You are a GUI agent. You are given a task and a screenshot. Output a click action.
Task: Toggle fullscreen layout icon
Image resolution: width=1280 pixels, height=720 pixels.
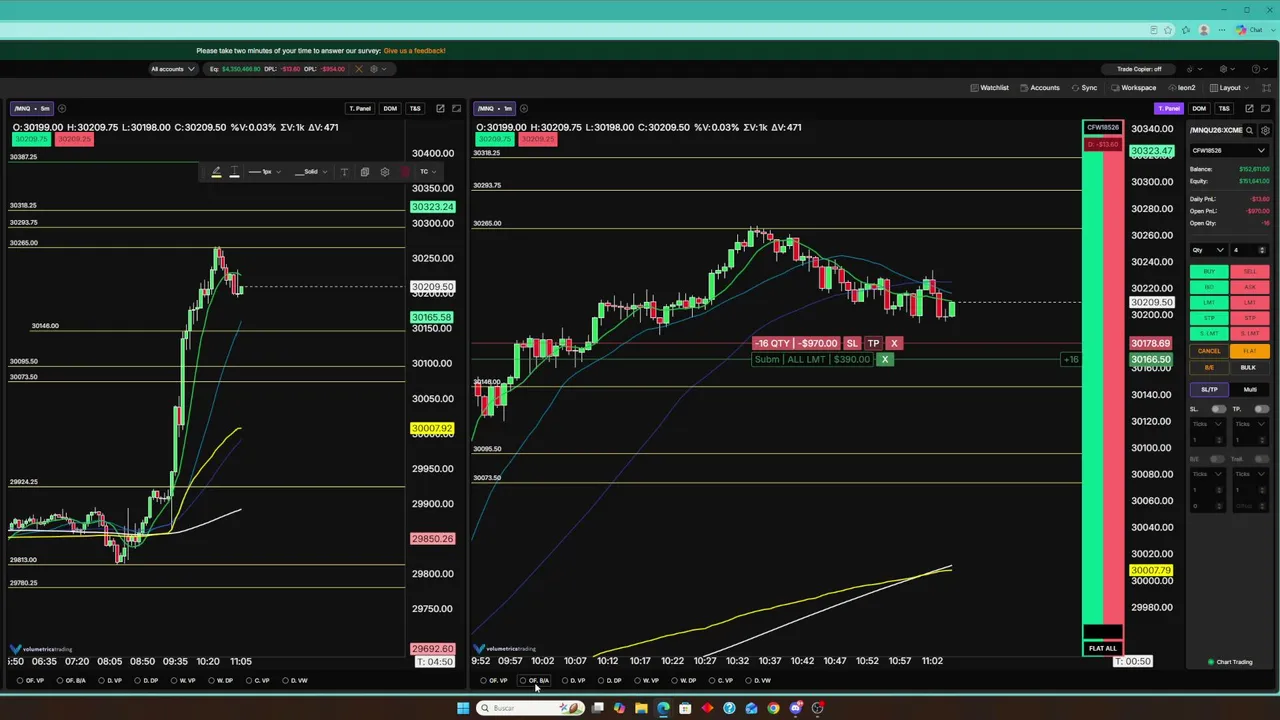pos(1267,88)
